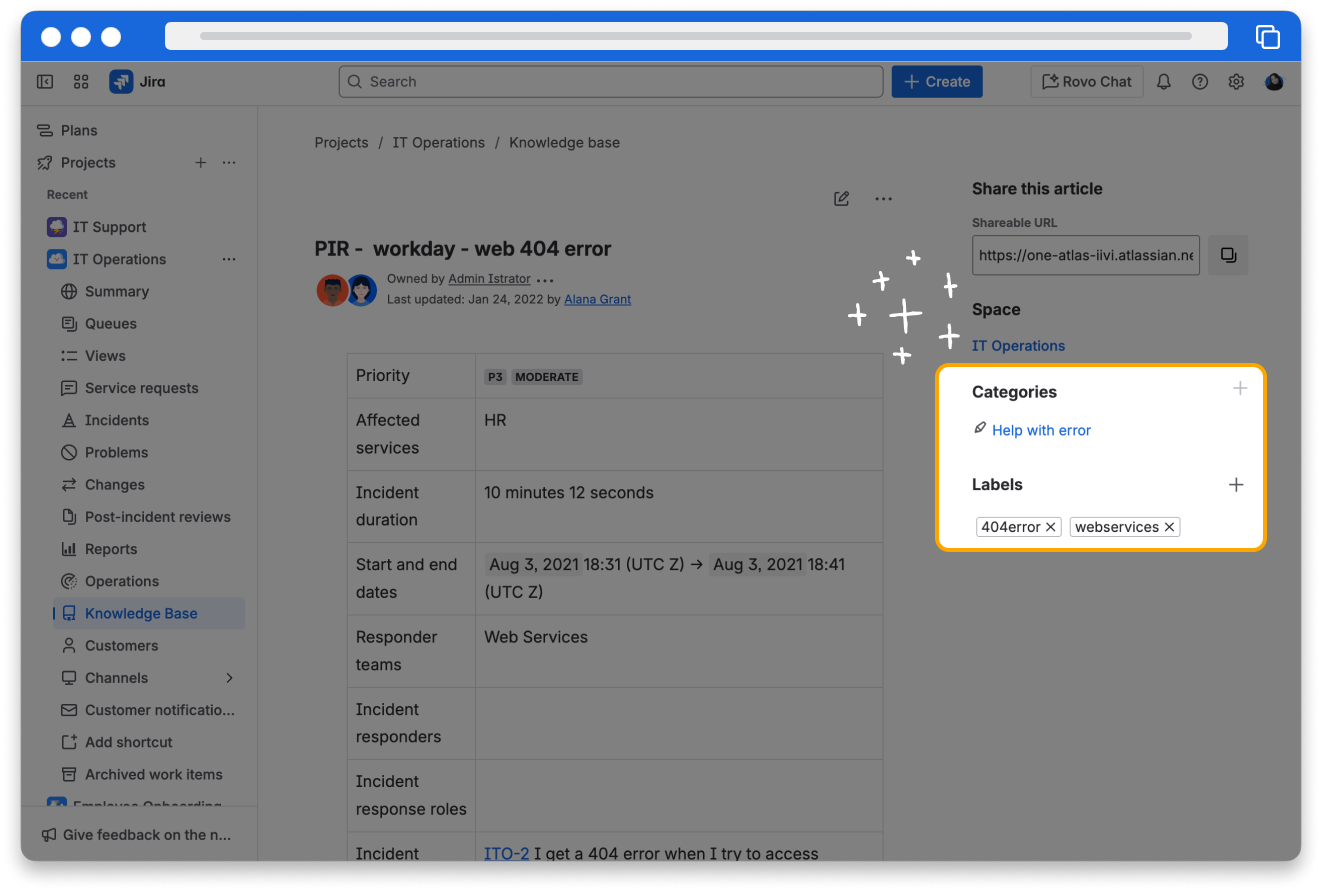The image size is (1322, 892).
Task: Open Rovo Chat
Action: [x=1087, y=82]
